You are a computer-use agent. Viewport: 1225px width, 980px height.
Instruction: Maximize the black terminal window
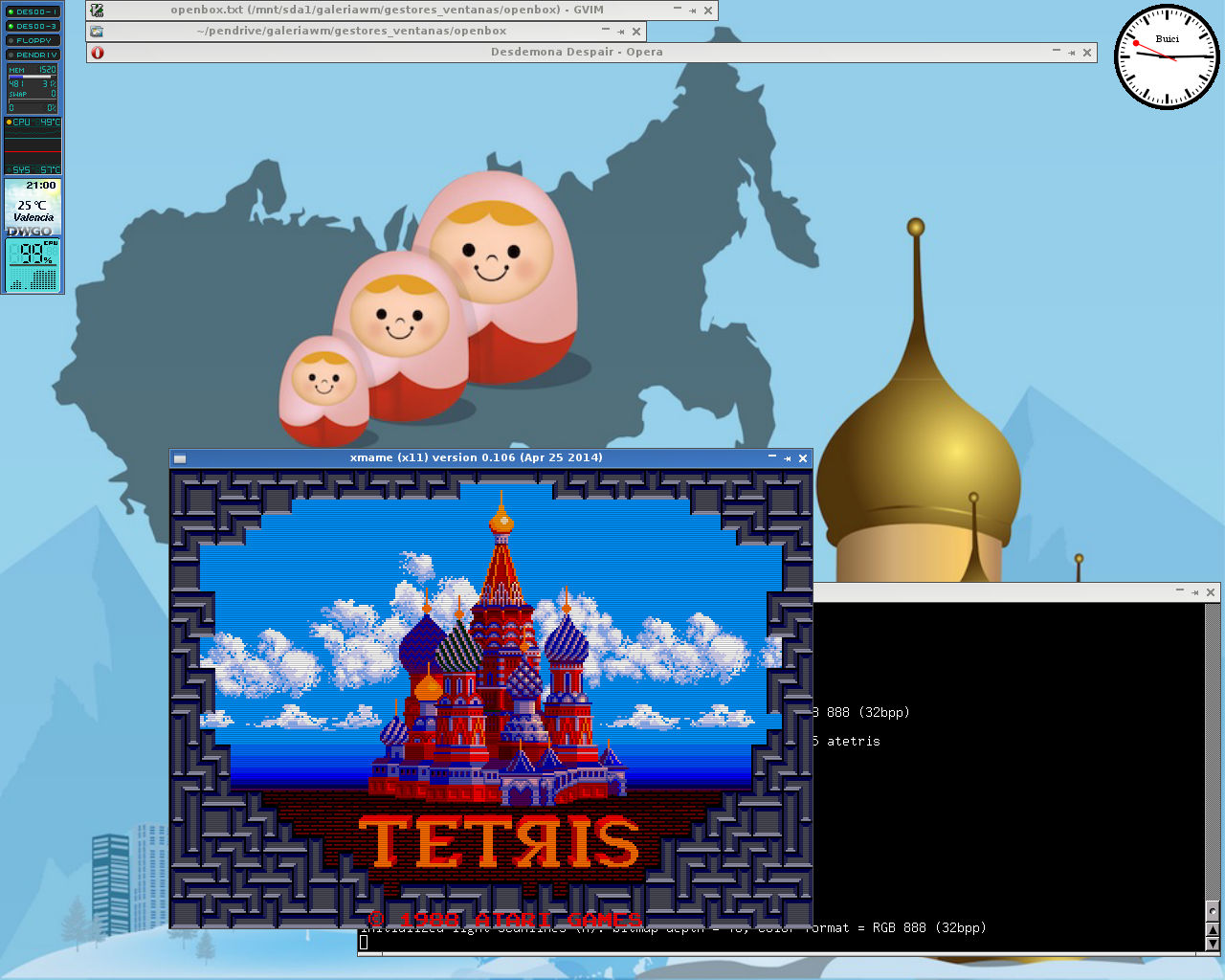[x=1195, y=592]
